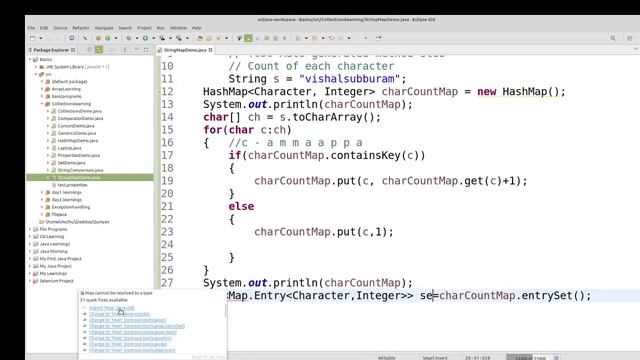The image size is (640, 360).
Task: Select the Package Explorer view tab
Action: pyautogui.click(x=51, y=50)
